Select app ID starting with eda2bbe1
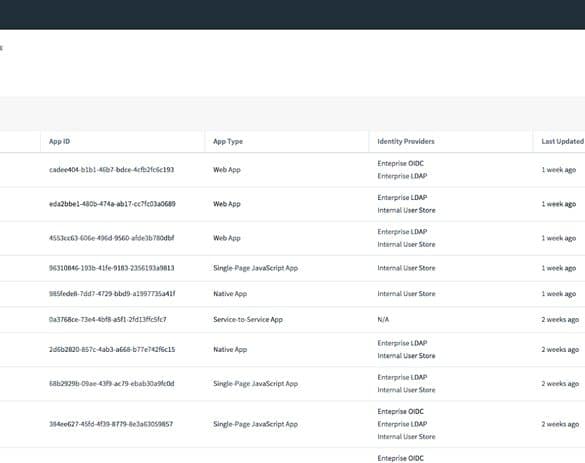This screenshot has height=463, width=585. pyautogui.click(x=112, y=204)
